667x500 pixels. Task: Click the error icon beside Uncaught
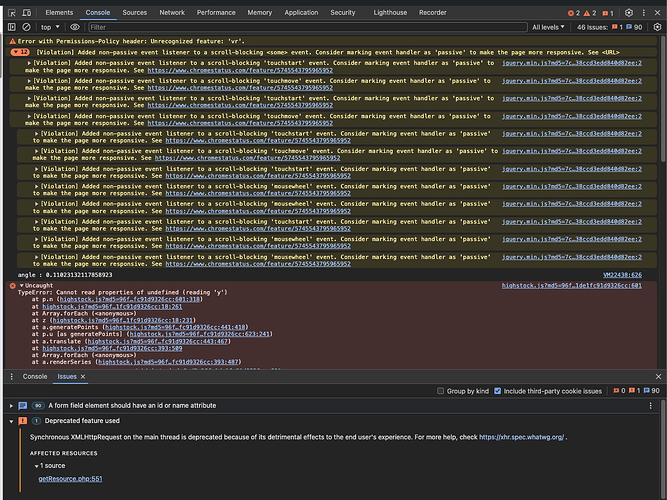click(x=13, y=286)
